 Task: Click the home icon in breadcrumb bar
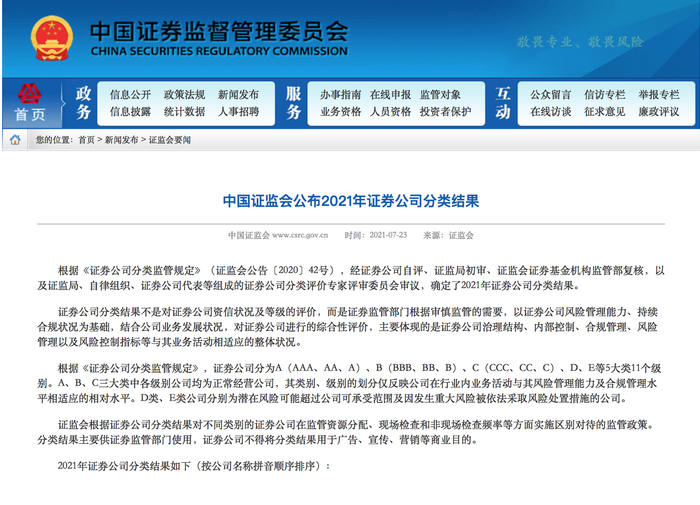pyautogui.click(x=15, y=140)
